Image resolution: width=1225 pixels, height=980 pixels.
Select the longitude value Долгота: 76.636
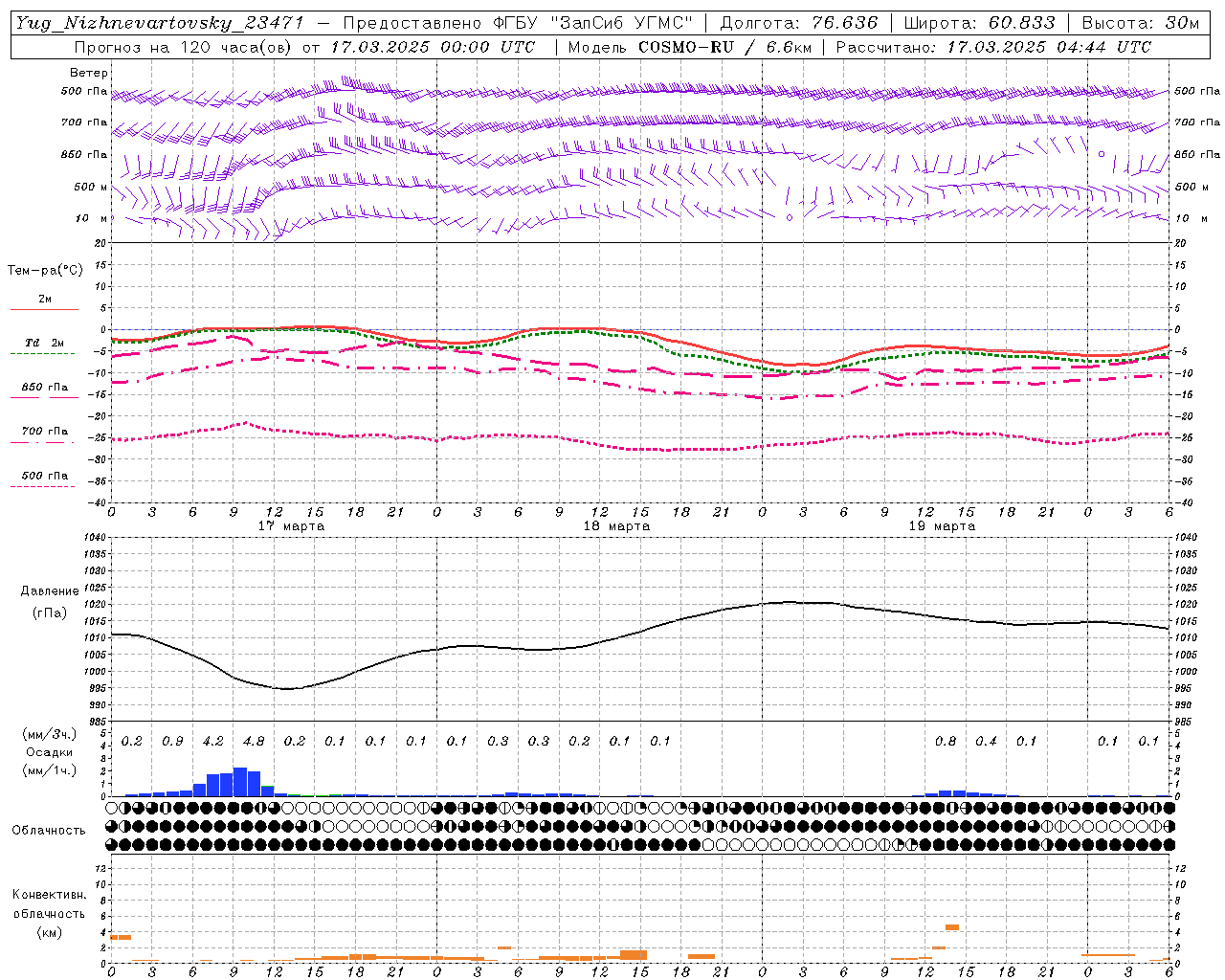tap(798, 23)
